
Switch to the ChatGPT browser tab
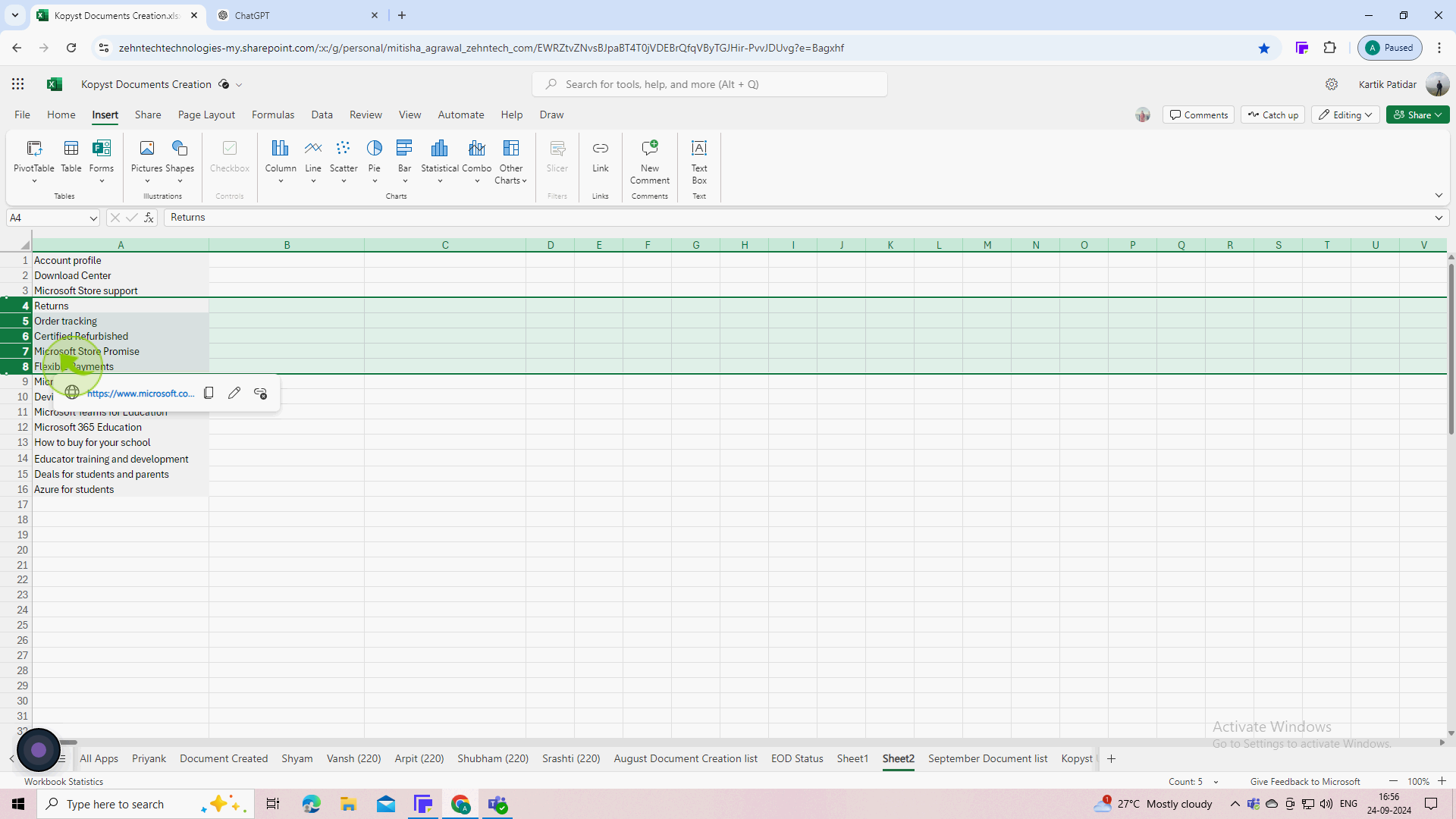point(298,15)
